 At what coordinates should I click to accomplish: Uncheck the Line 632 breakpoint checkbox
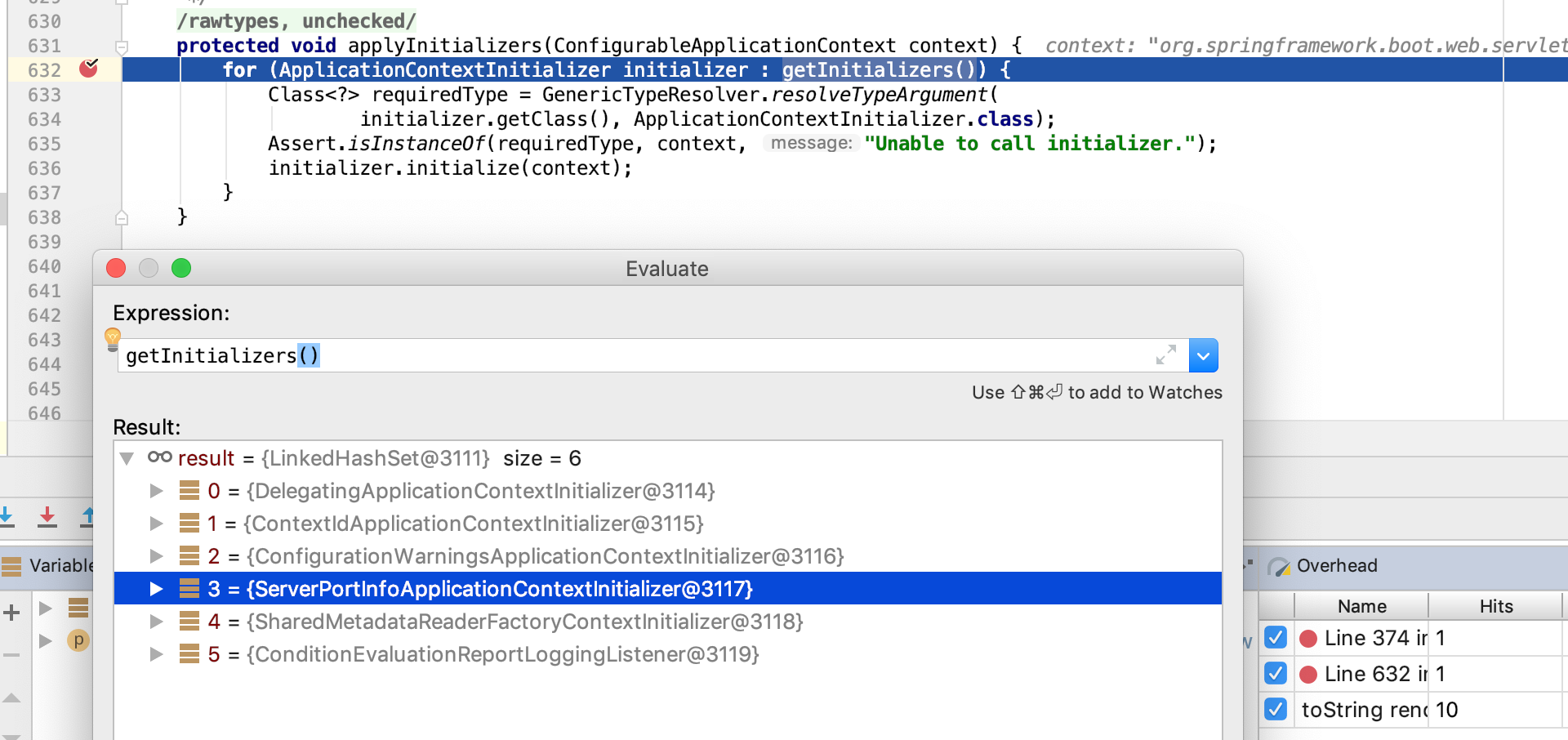[1276, 674]
